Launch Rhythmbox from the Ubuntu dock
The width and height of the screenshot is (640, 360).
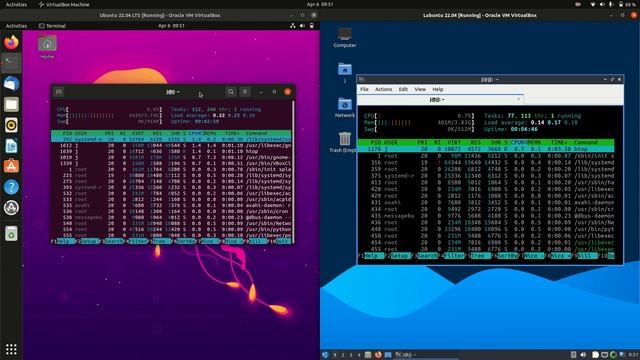pos(11,125)
